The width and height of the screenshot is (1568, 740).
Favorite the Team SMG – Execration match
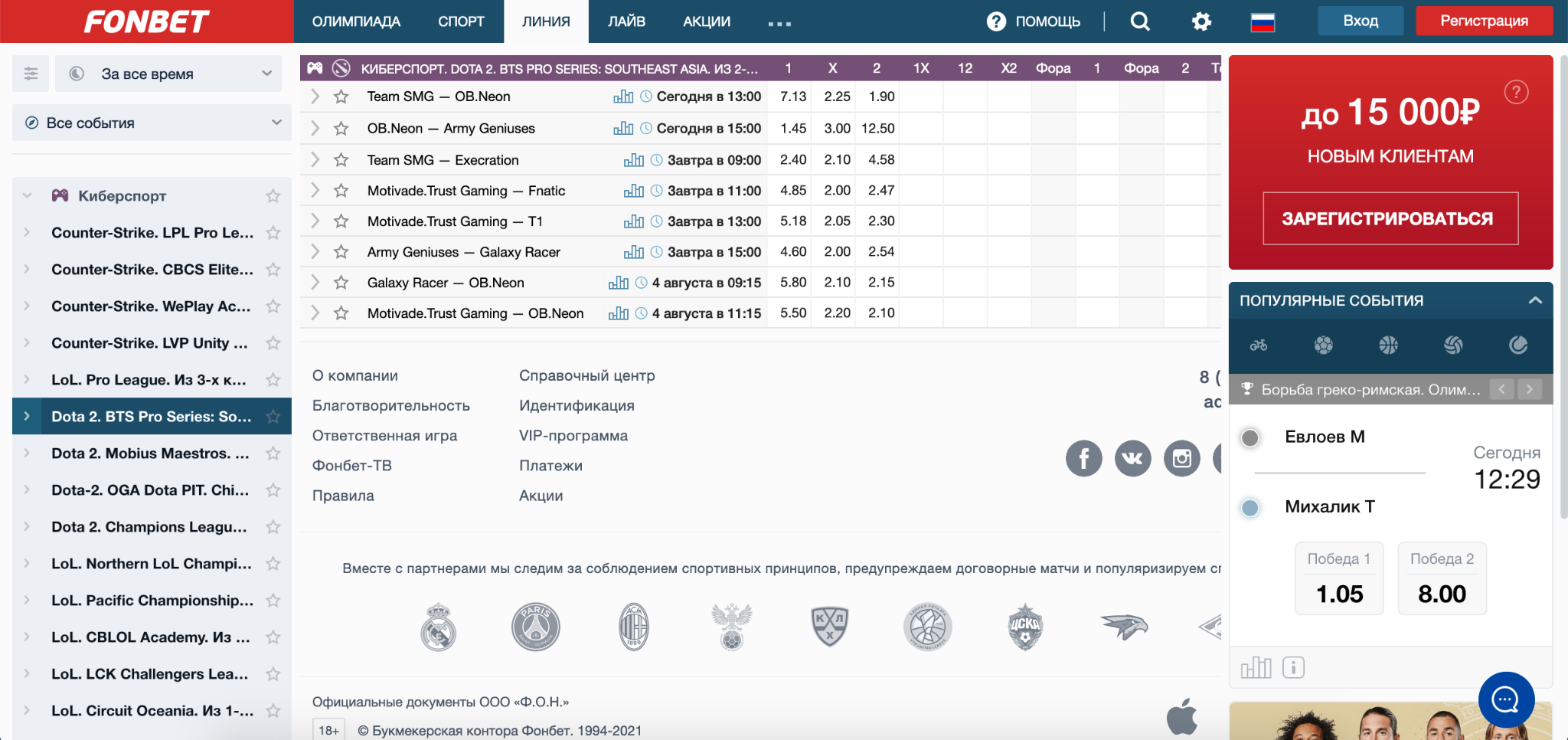[x=341, y=160]
